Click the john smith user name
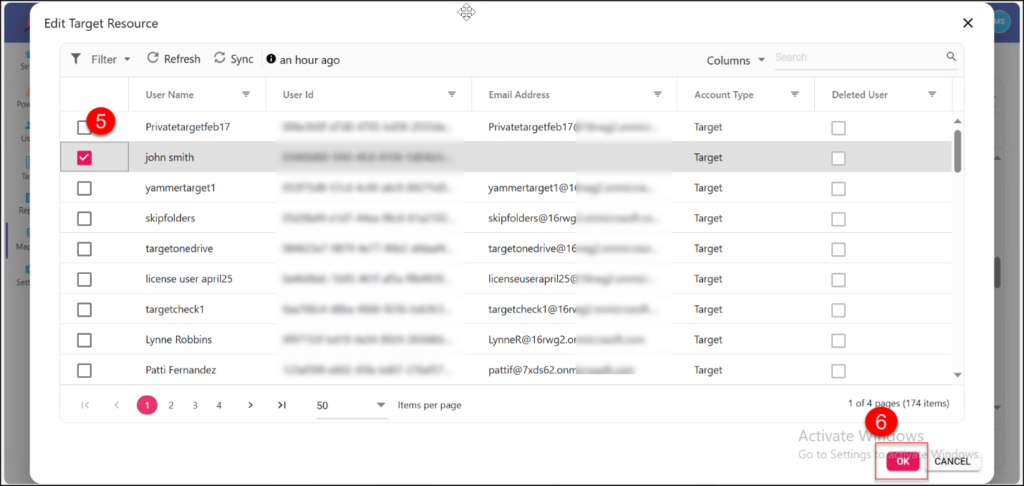This screenshot has height=486, width=1024. (170, 157)
